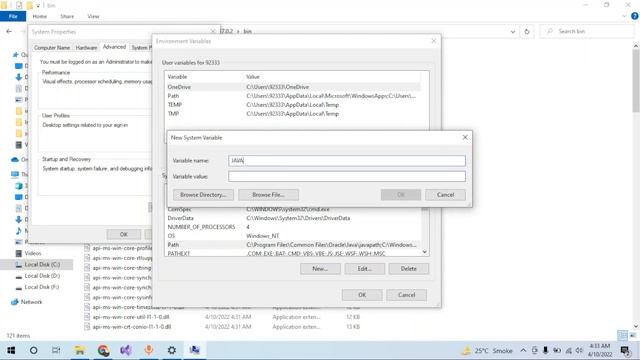Viewport: 640px width, 360px height.
Task: Open File Explorer taskbar icon
Action: click(x=80, y=350)
